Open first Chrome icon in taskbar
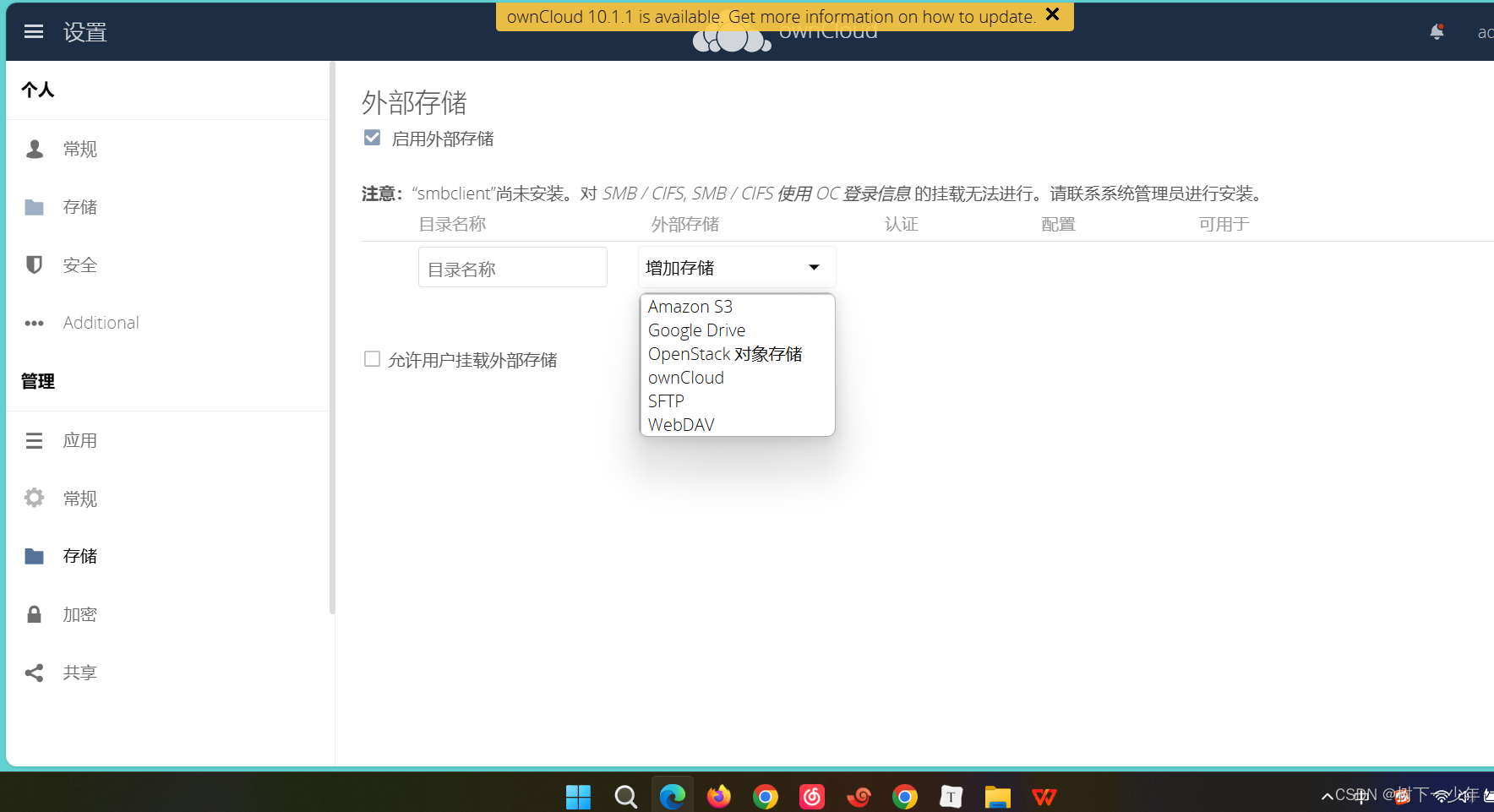 [x=766, y=797]
